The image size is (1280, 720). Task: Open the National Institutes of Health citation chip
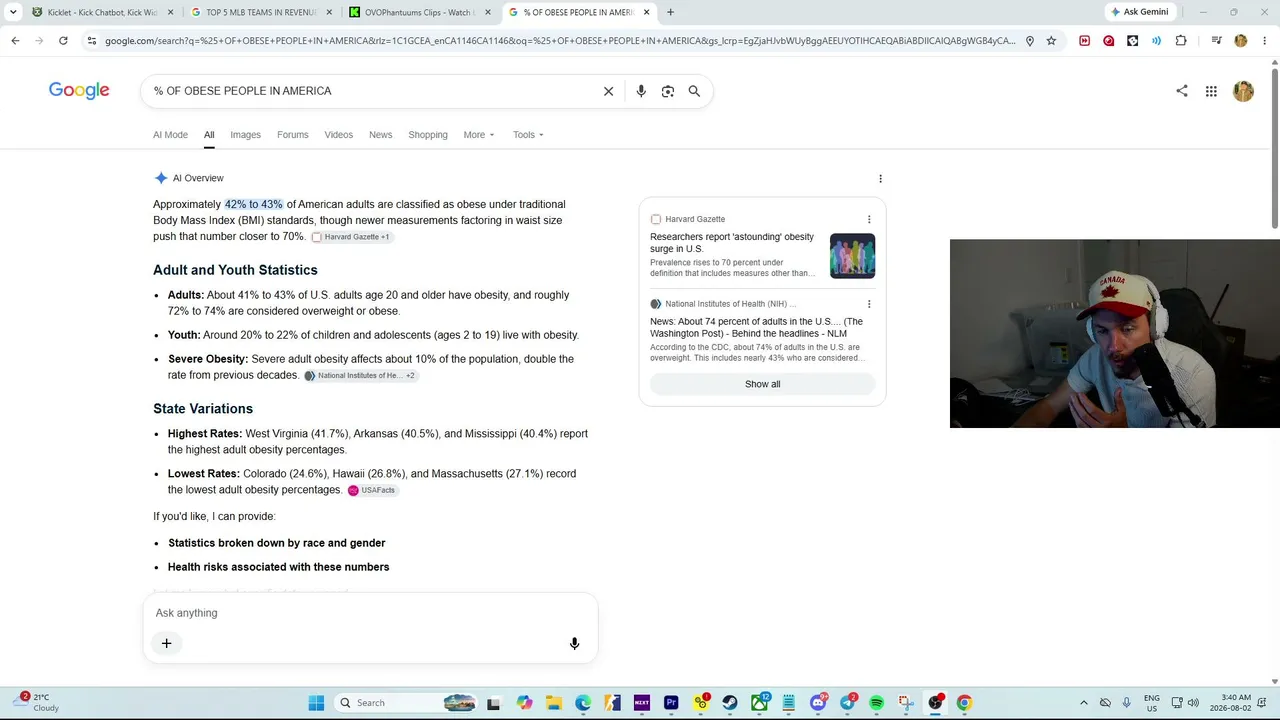tap(361, 376)
